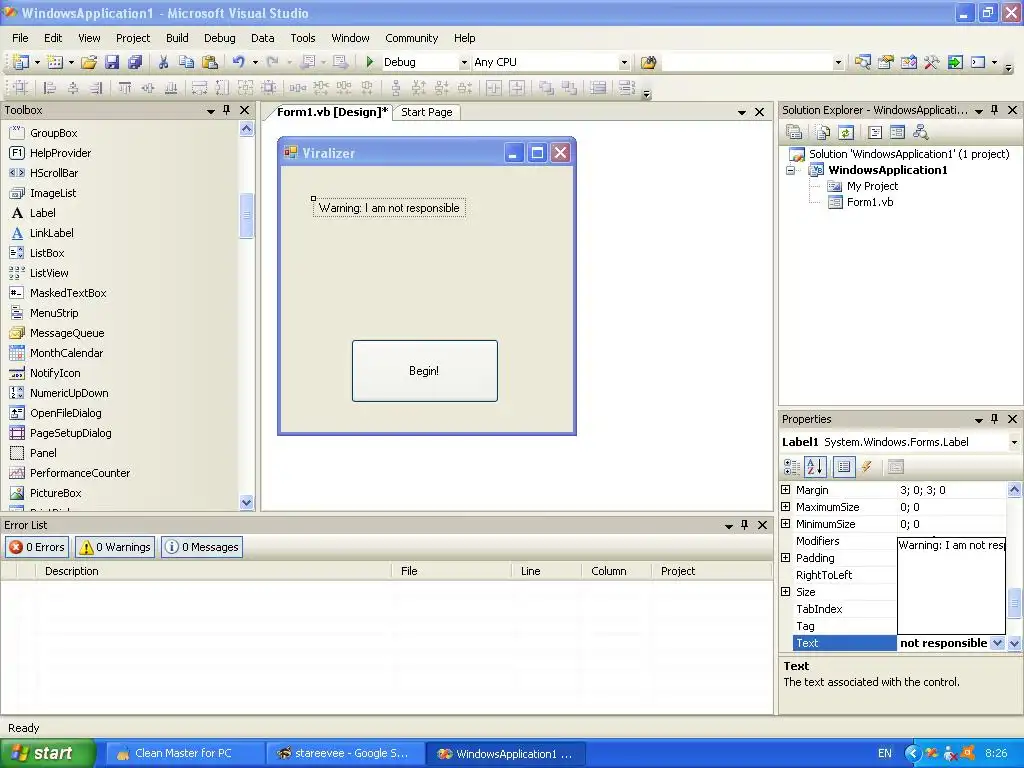Open the Debug configuration dropdown
The height and width of the screenshot is (768, 1024).
(464, 62)
